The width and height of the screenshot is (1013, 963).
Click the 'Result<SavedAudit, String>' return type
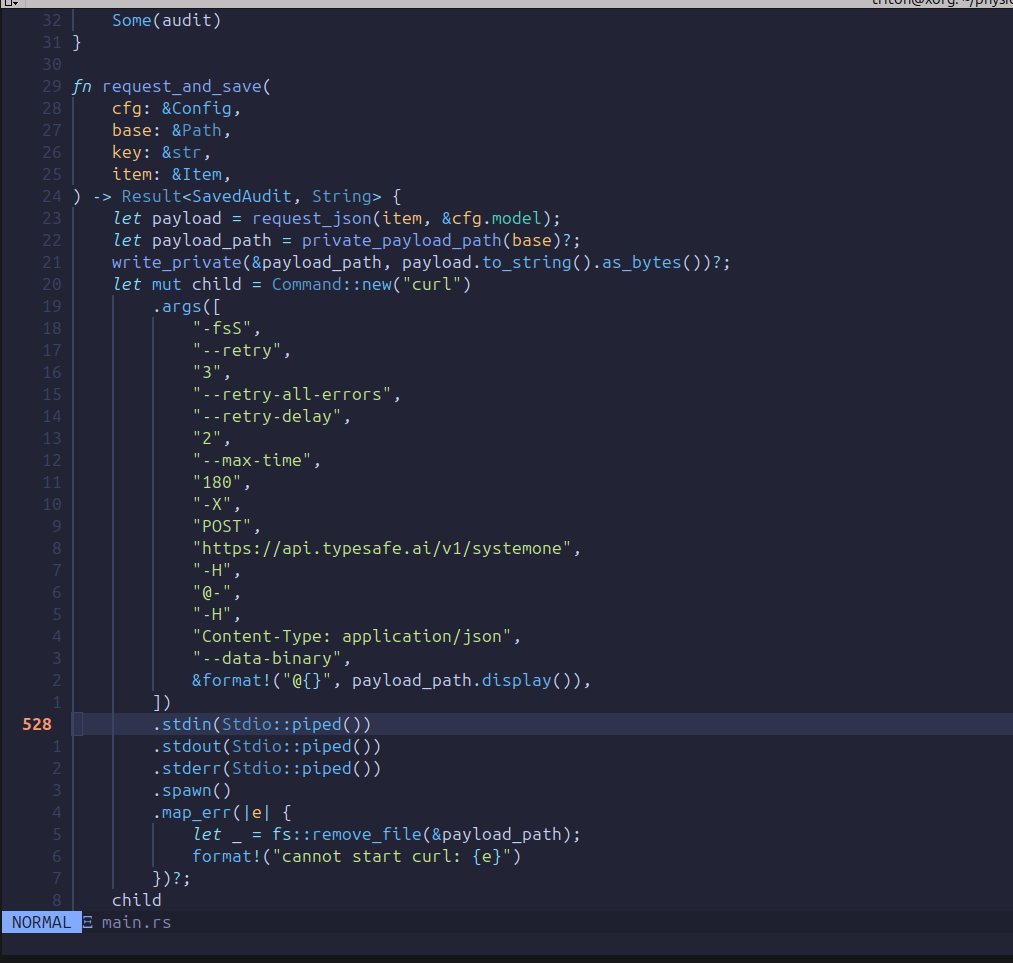pos(251,196)
